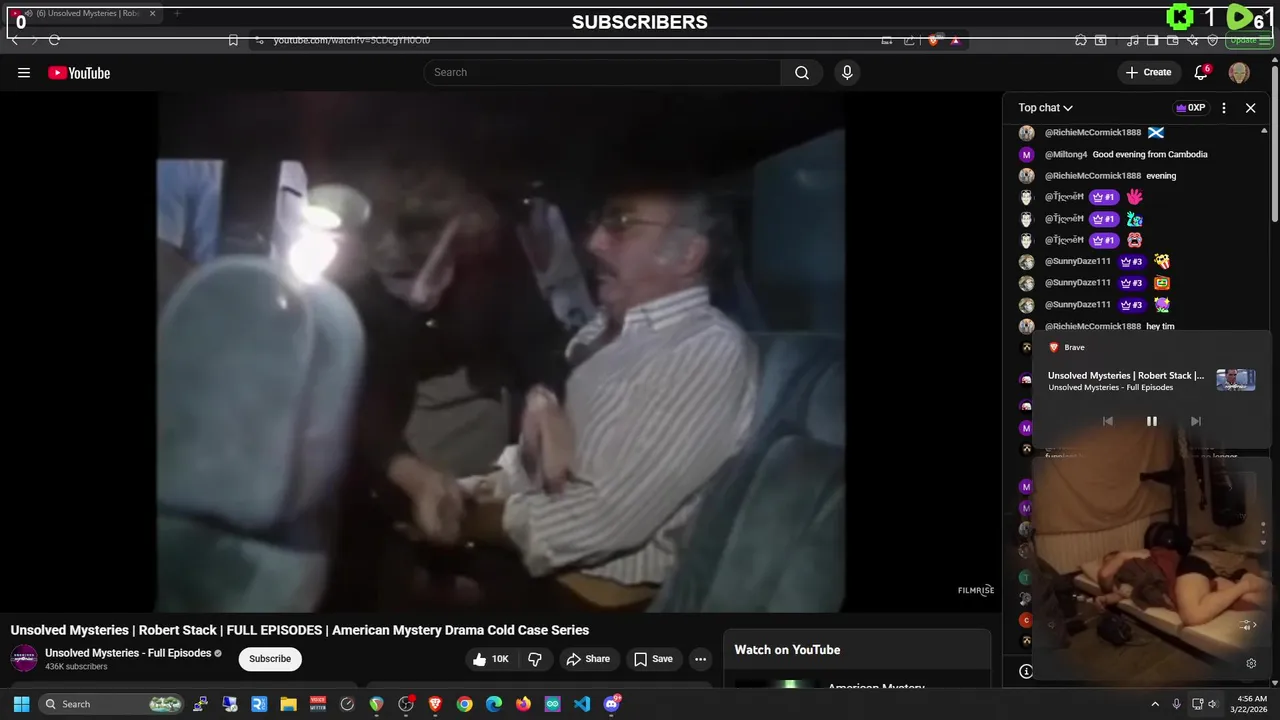Open live chat options three-dot menu
Viewport: 1280px width, 720px height.
pos(1224,108)
